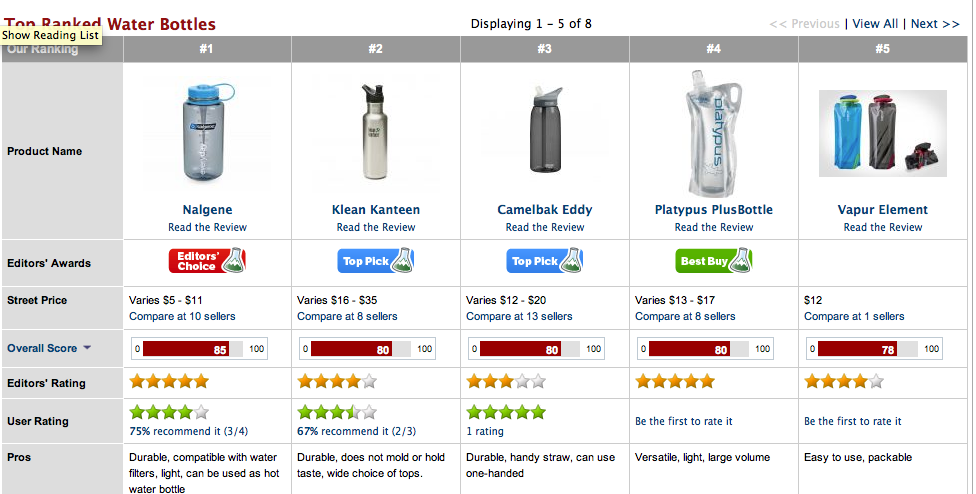Compare Camelbak Eddy at 13 sellers
The image size is (976, 494).
(x=519, y=316)
